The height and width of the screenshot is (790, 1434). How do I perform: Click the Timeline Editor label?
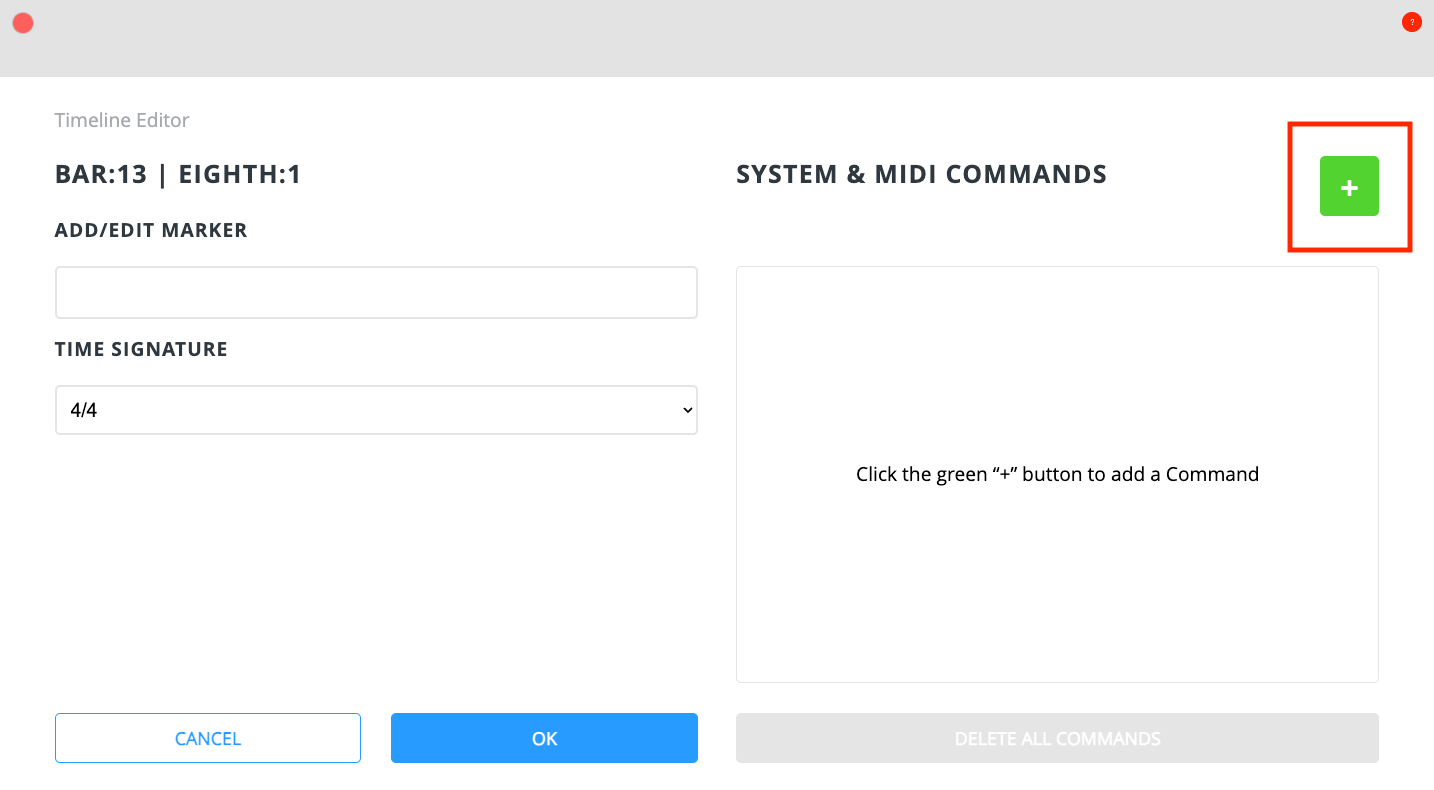click(121, 120)
